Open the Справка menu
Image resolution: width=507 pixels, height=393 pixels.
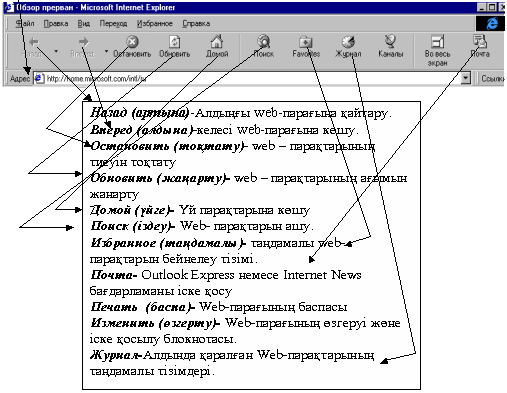pos(196,23)
